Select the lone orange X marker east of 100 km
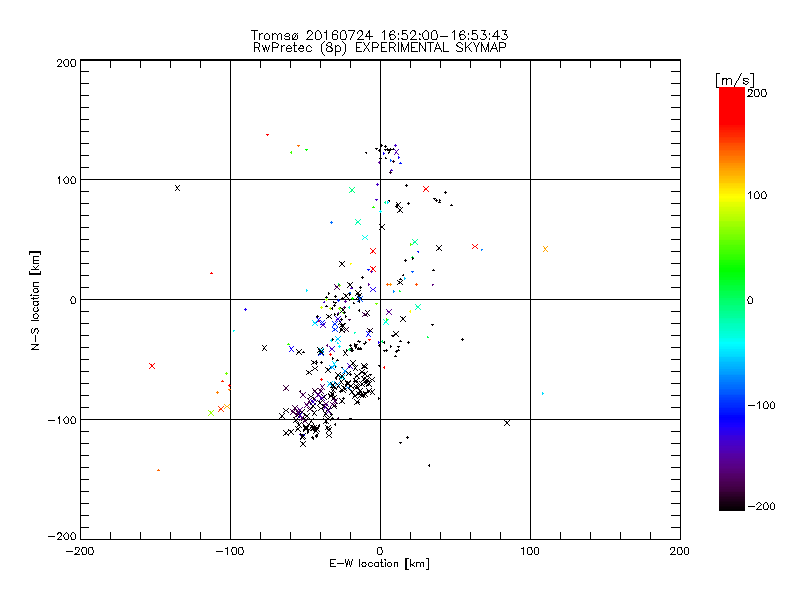 (545, 249)
